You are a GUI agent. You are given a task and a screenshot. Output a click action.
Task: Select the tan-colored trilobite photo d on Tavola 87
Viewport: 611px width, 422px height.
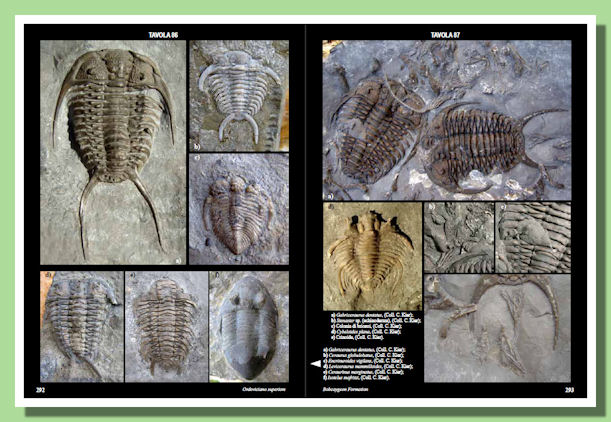[x=372, y=256]
